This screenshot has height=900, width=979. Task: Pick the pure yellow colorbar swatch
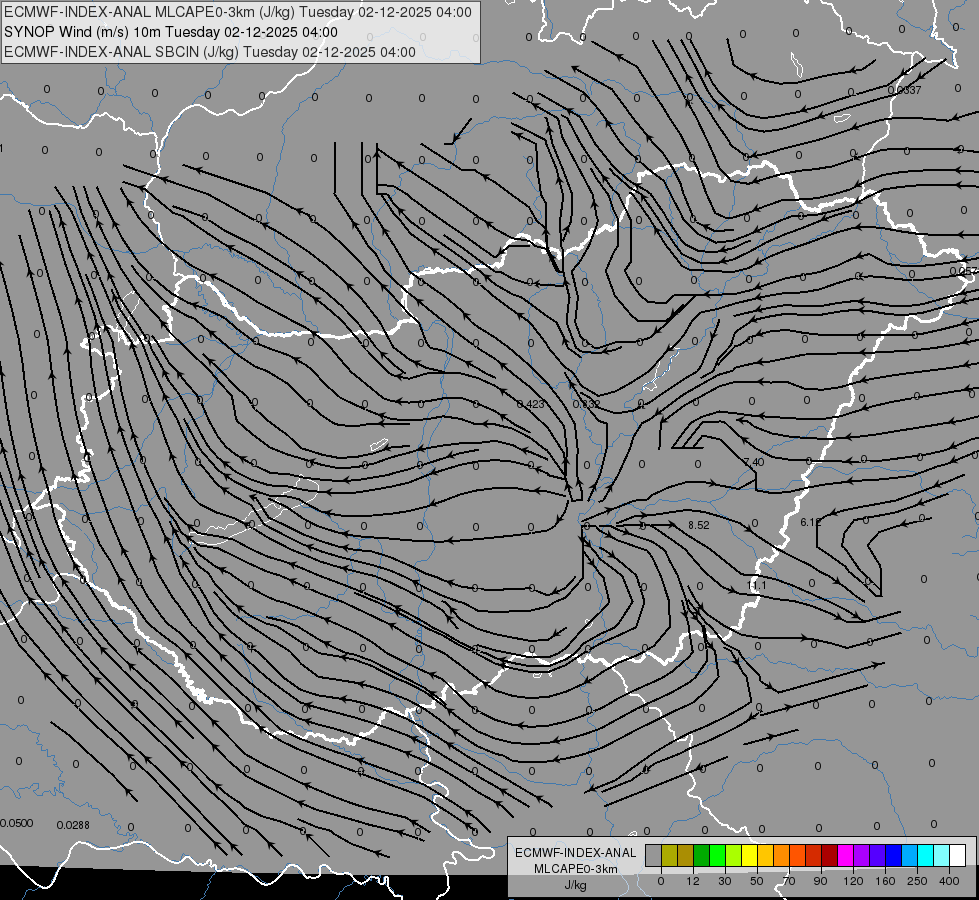click(x=750, y=856)
